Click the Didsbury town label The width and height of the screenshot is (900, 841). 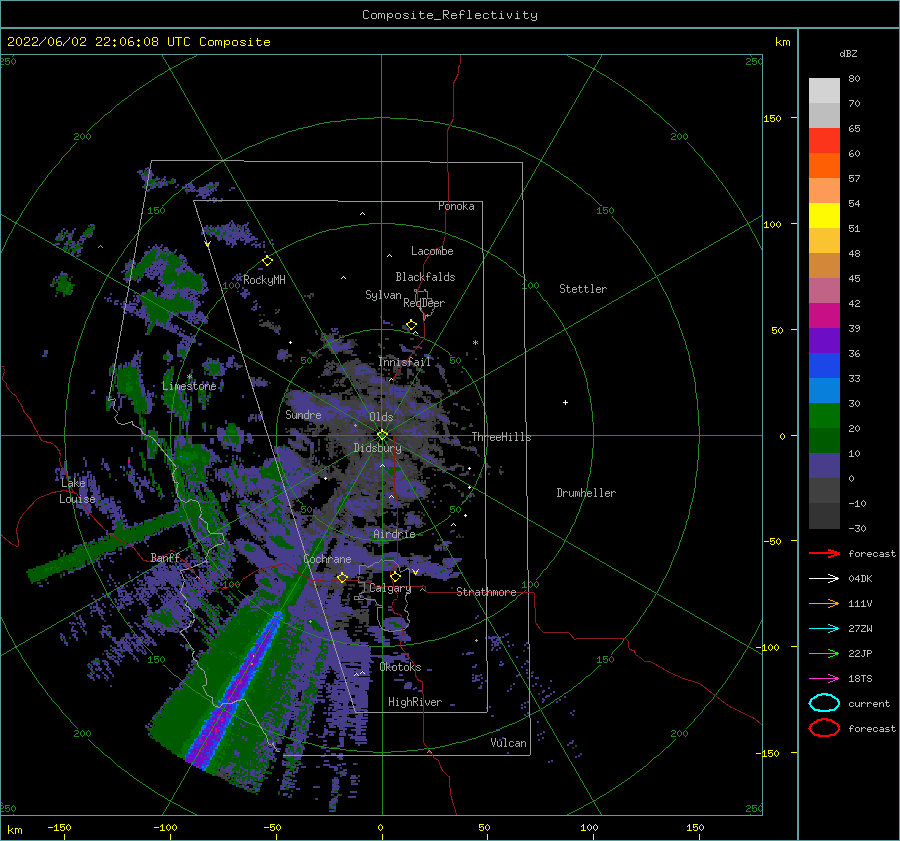coord(378,448)
